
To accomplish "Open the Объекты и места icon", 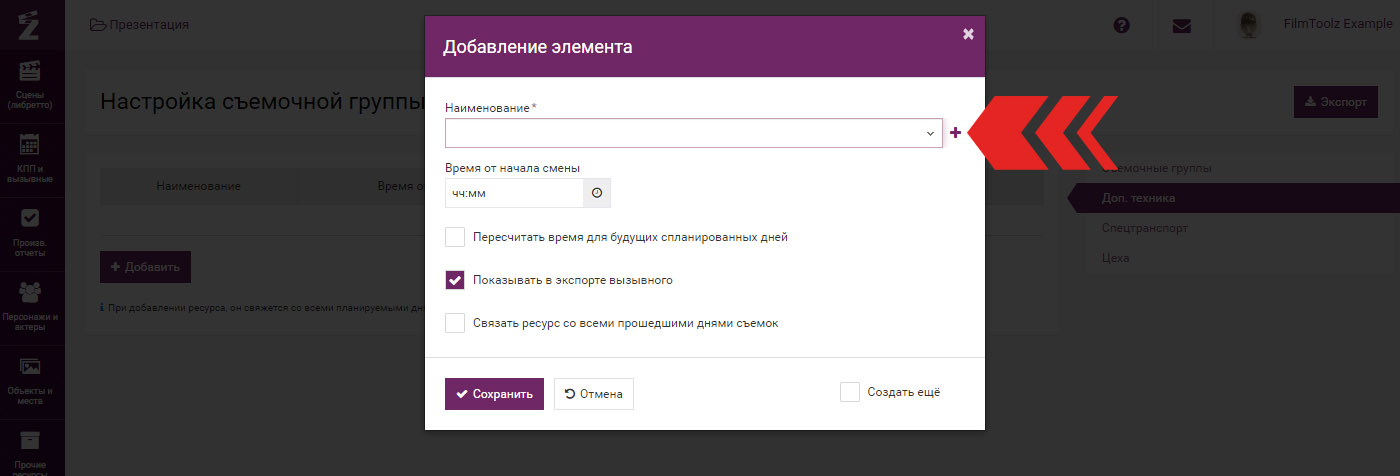I will tap(30, 366).
